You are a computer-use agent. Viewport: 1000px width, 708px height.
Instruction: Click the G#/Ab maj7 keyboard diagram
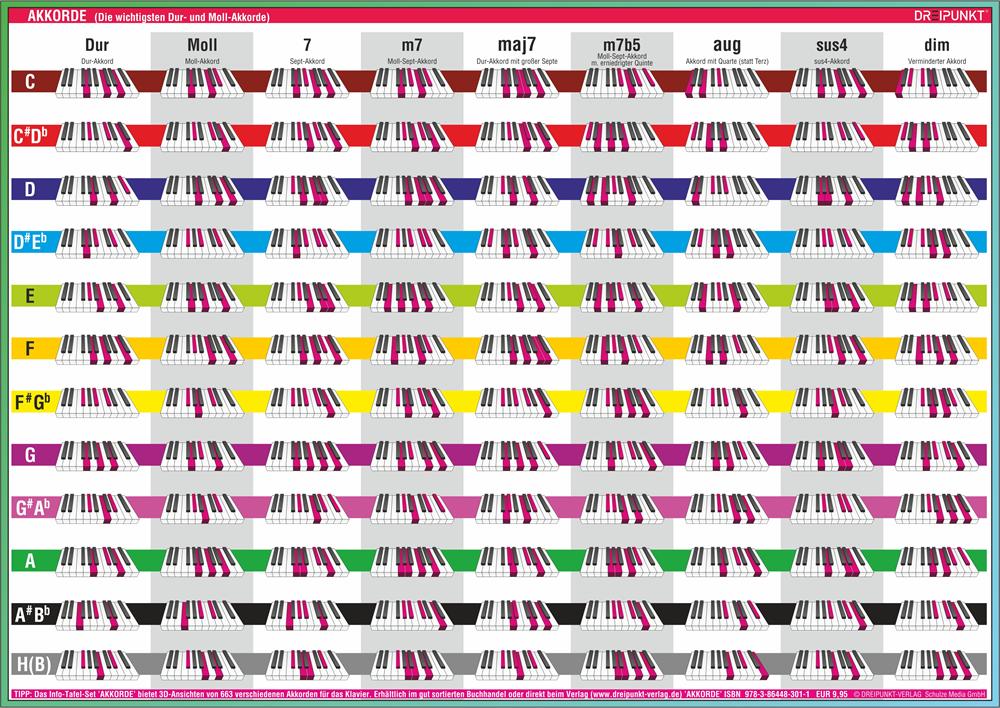pyautogui.click(x=516, y=508)
